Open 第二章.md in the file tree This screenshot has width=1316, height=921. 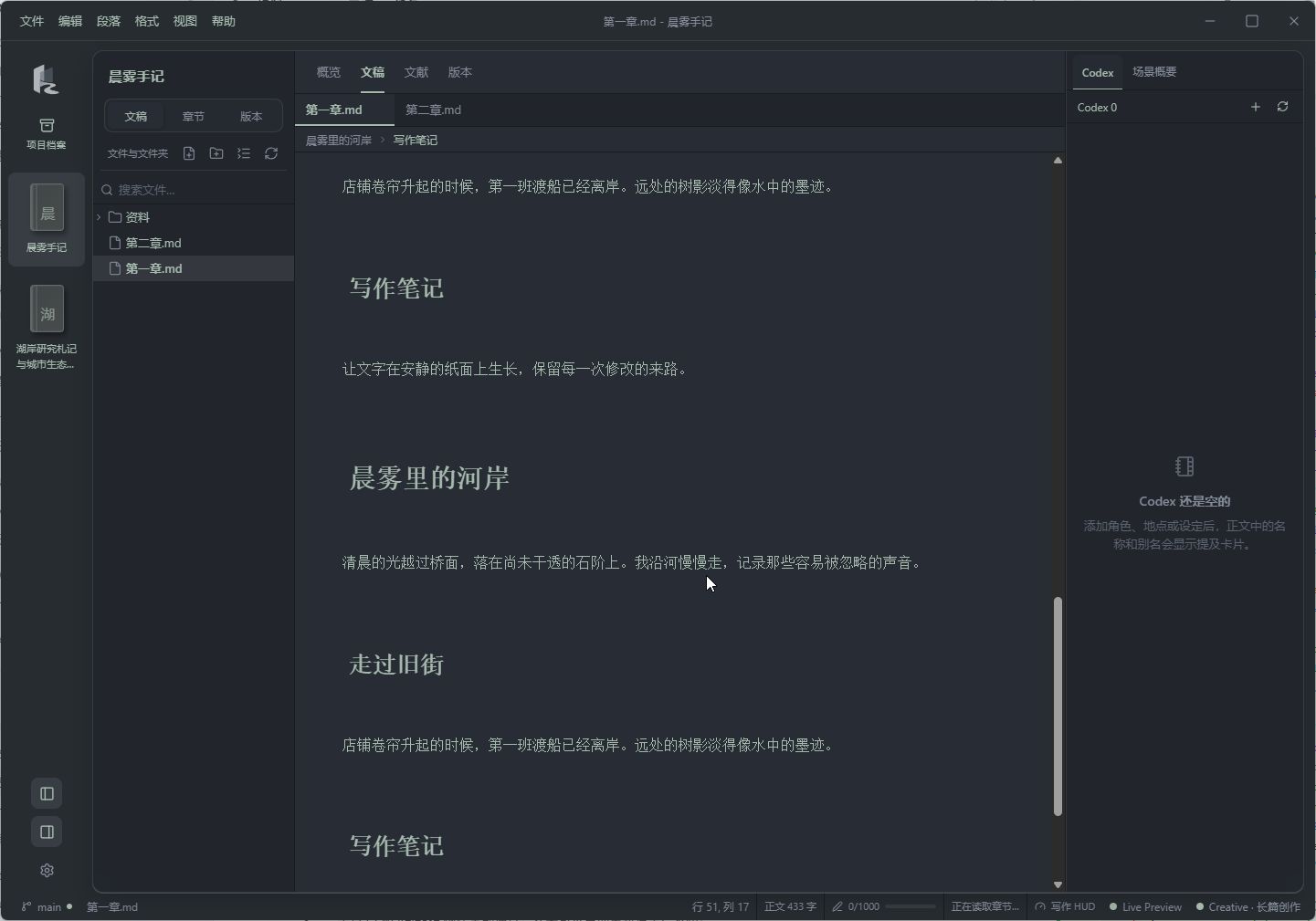[x=194, y=243]
